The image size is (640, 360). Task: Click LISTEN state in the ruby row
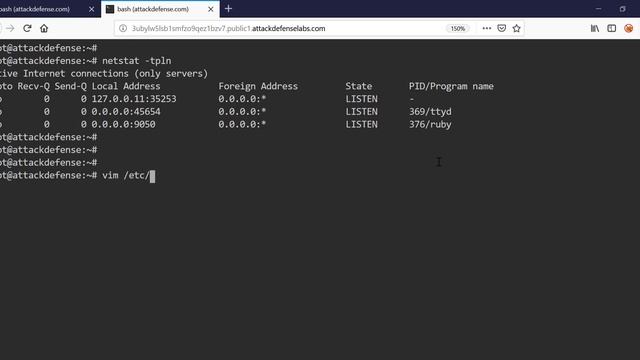tap(362, 124)
